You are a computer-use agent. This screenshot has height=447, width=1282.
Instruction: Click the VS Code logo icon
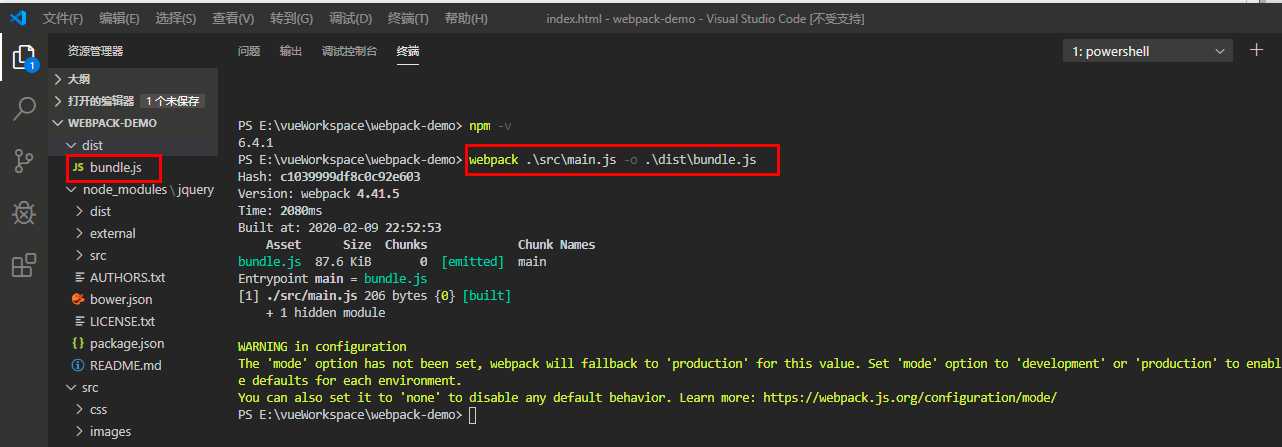[18, 18]
